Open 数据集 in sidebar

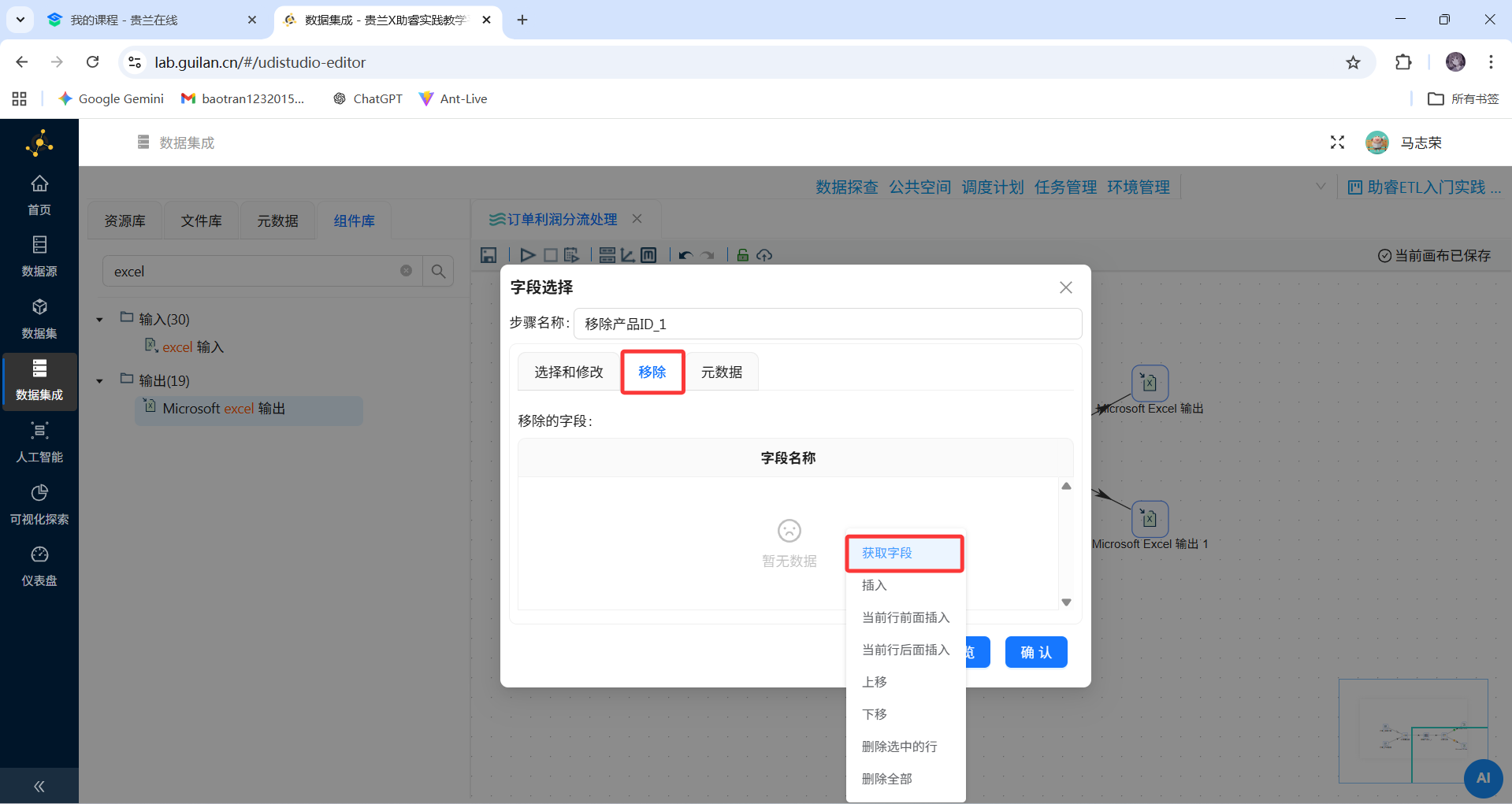pyautogui.click(x=39, y=318)
